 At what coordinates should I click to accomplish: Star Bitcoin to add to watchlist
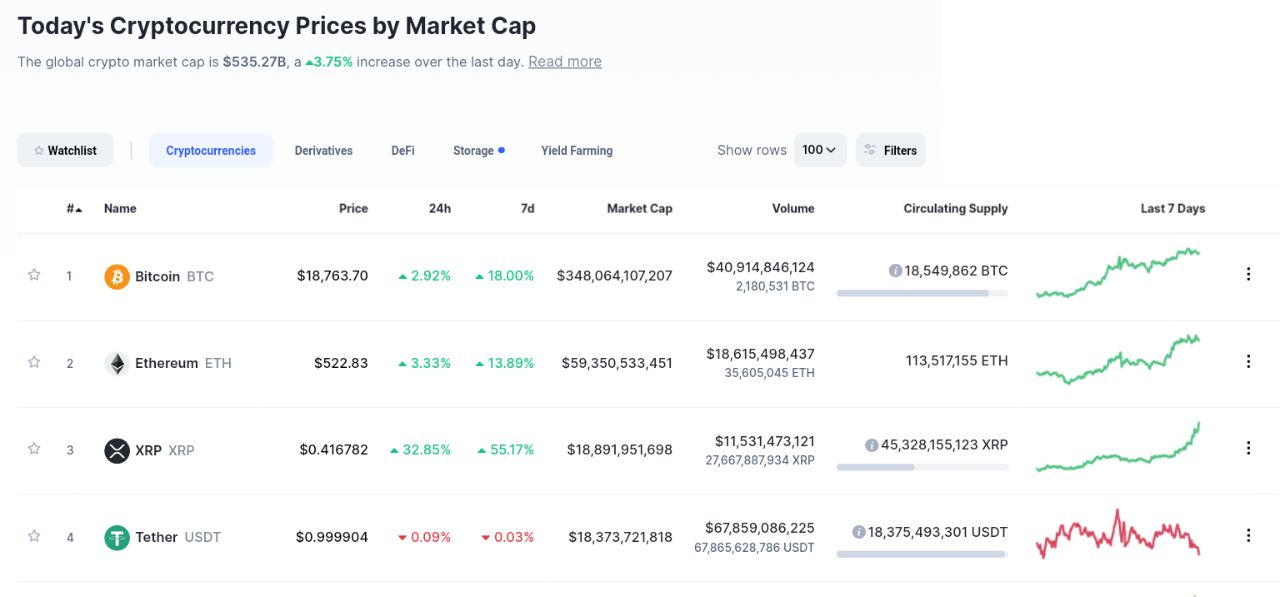[x=34, y=275]
